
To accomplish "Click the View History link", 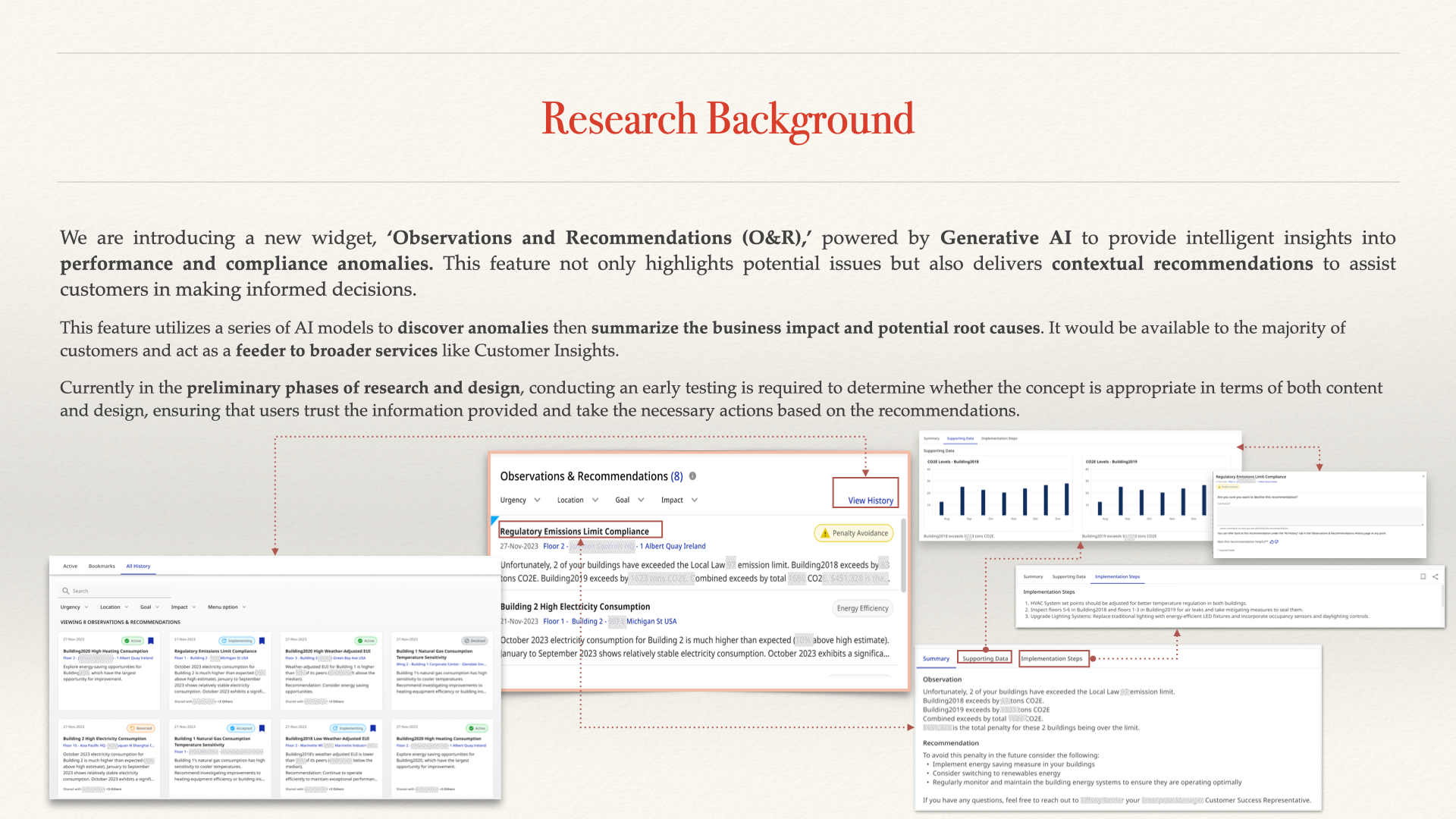I will click(x=870, y=500).
